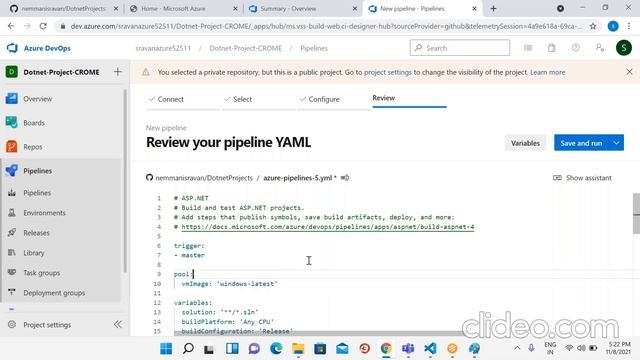Open the Chrome menu

[629, 26]
